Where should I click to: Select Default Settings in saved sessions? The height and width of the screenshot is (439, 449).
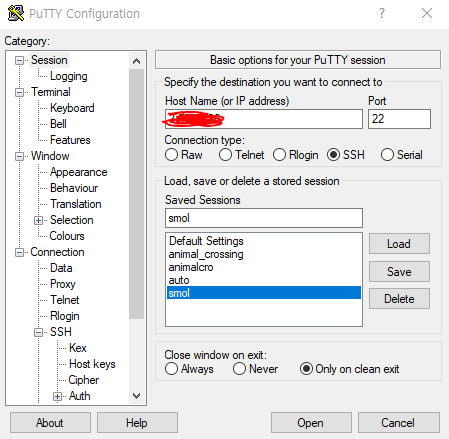click(264, 241)
